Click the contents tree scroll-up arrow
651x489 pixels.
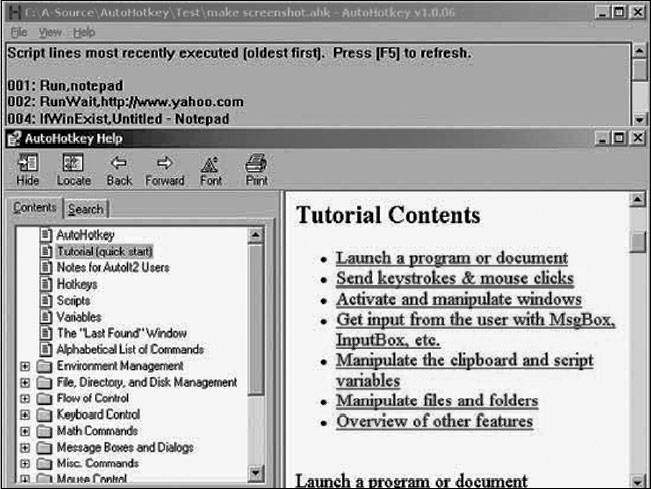pyautogui.click(x=255, y=235)
